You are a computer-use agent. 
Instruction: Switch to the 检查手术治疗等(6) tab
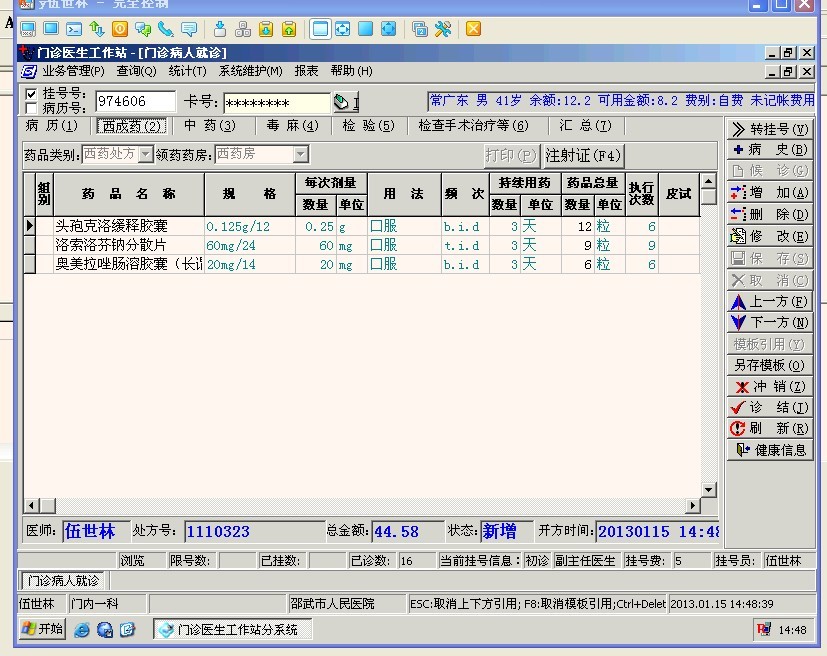(474, 126)
